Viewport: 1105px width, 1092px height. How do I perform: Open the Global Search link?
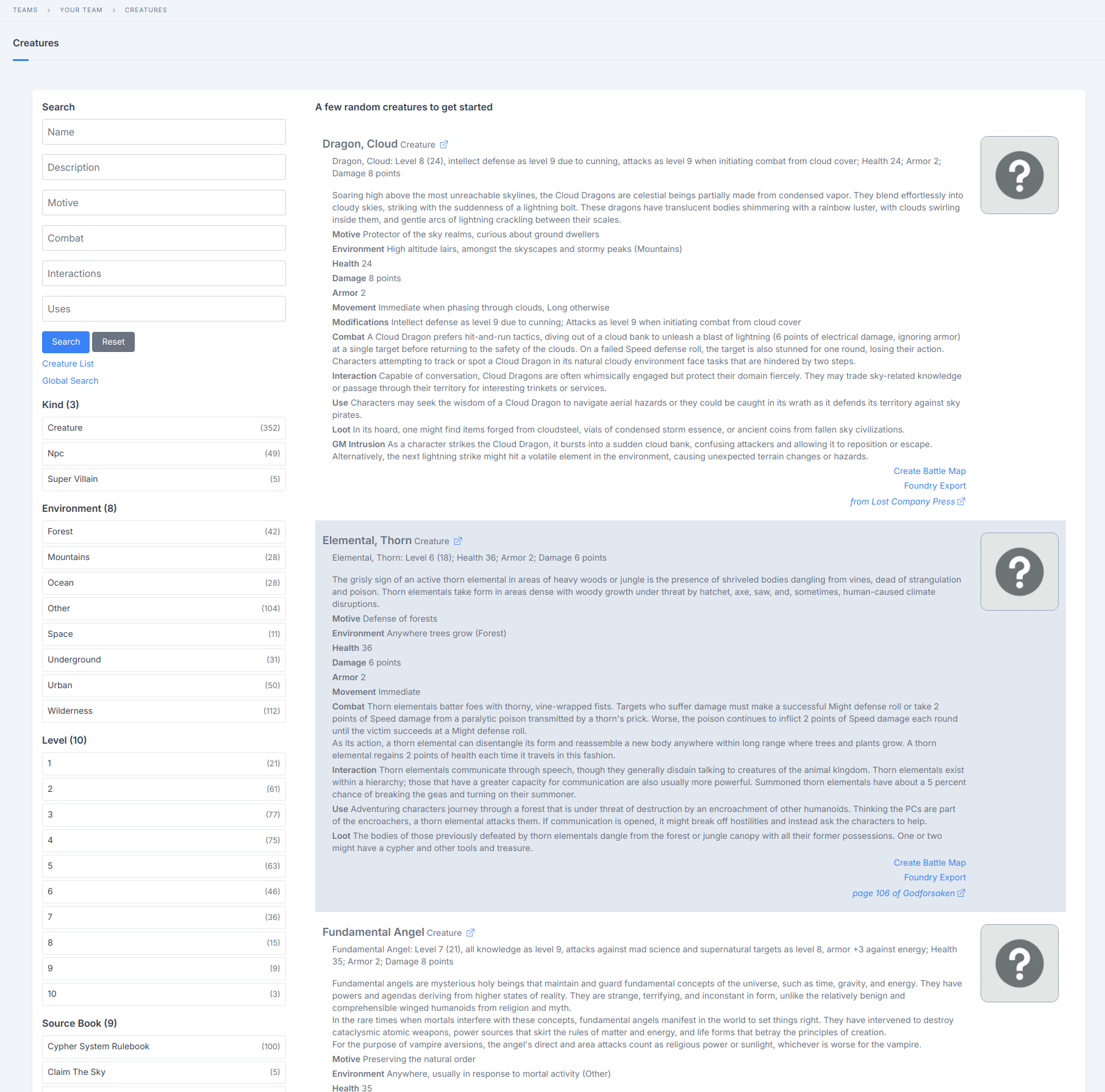70,381
